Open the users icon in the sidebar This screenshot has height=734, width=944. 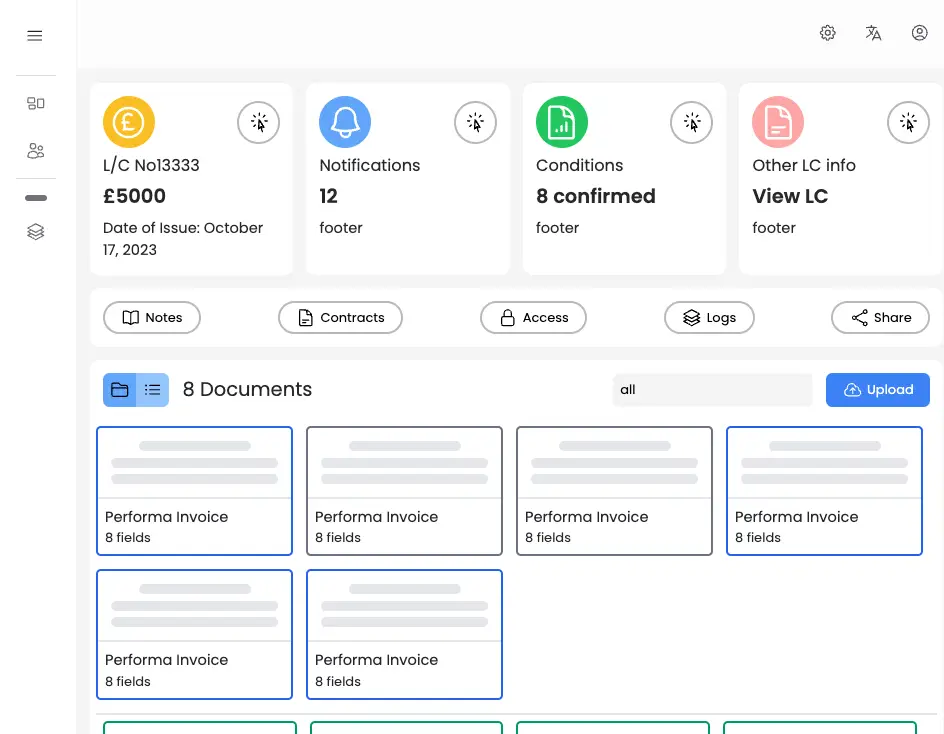[36, 151]
